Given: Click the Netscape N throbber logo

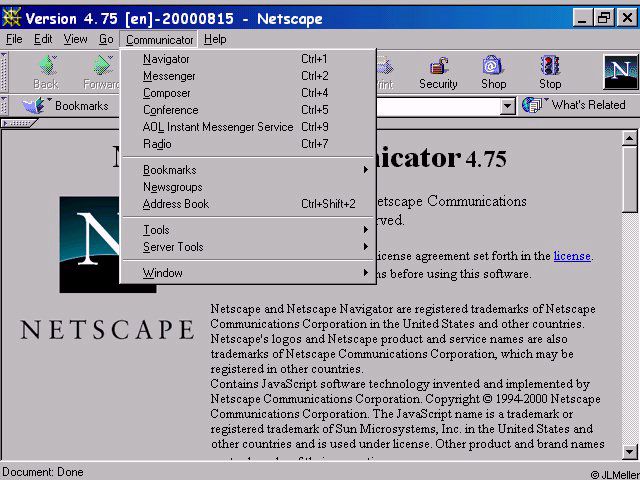Looking at the screenshot, I should pyautogui.click(x=620, y=72).
